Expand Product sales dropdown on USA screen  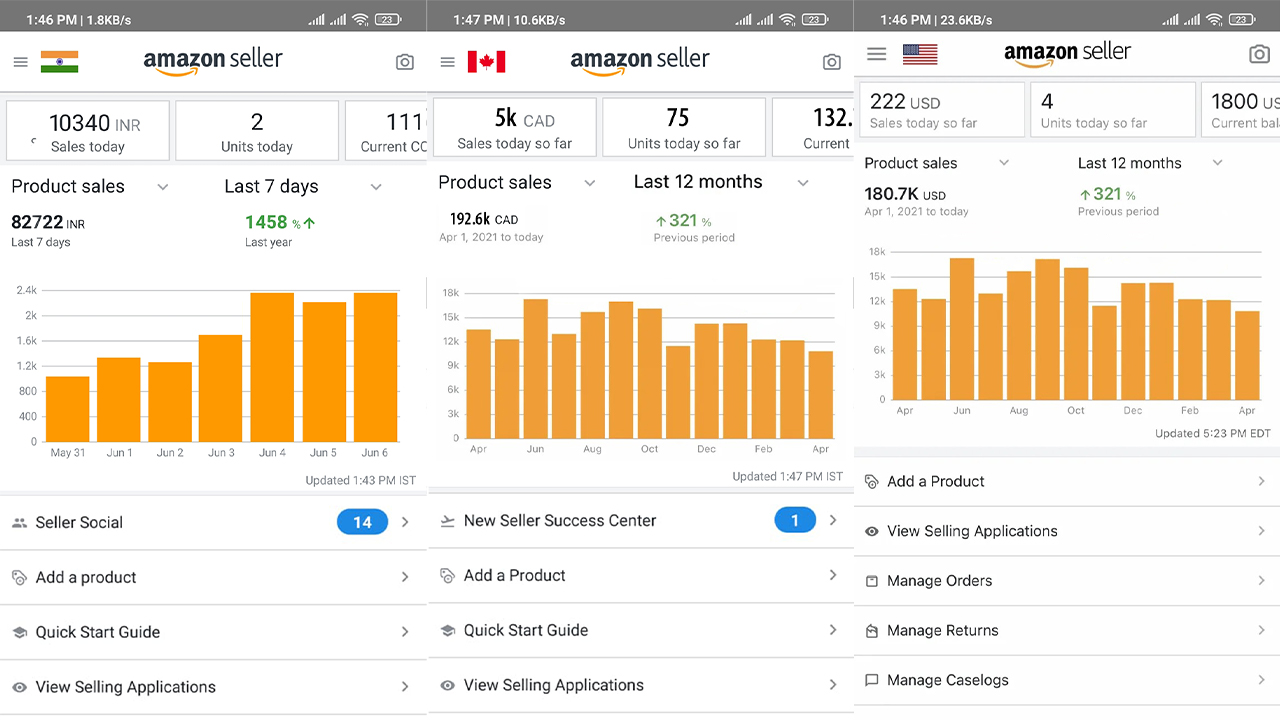(x=1004, y=163)
